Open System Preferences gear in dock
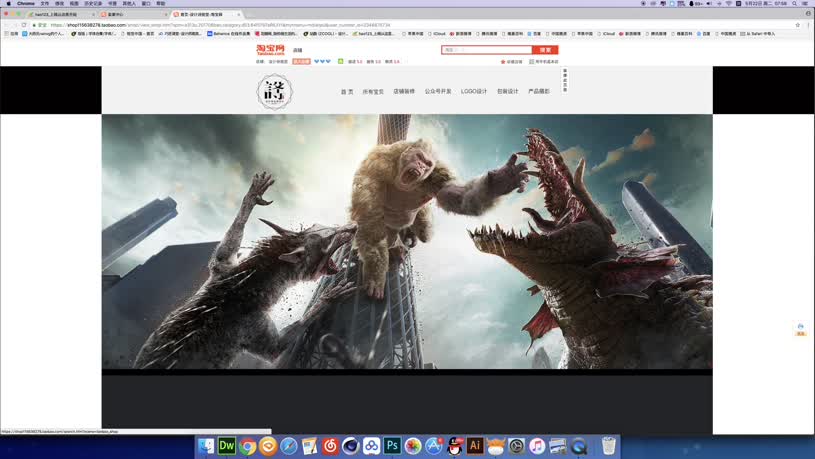This screenshot has height=459, width=815. (516, 446)
